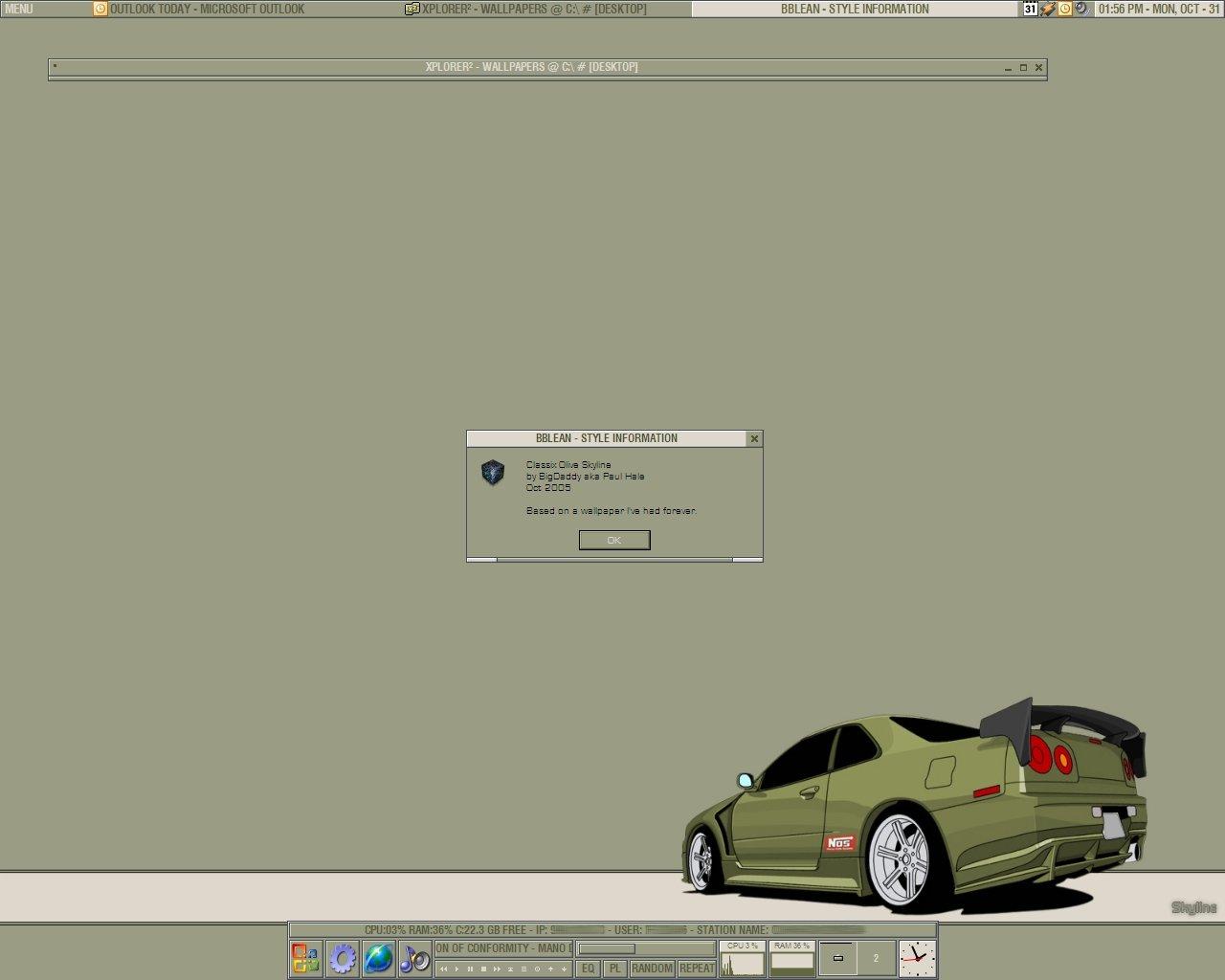Viewport: 1225px width, 980px height.
Task: Toggle the EQ button
Action: [x=588, y=969]
